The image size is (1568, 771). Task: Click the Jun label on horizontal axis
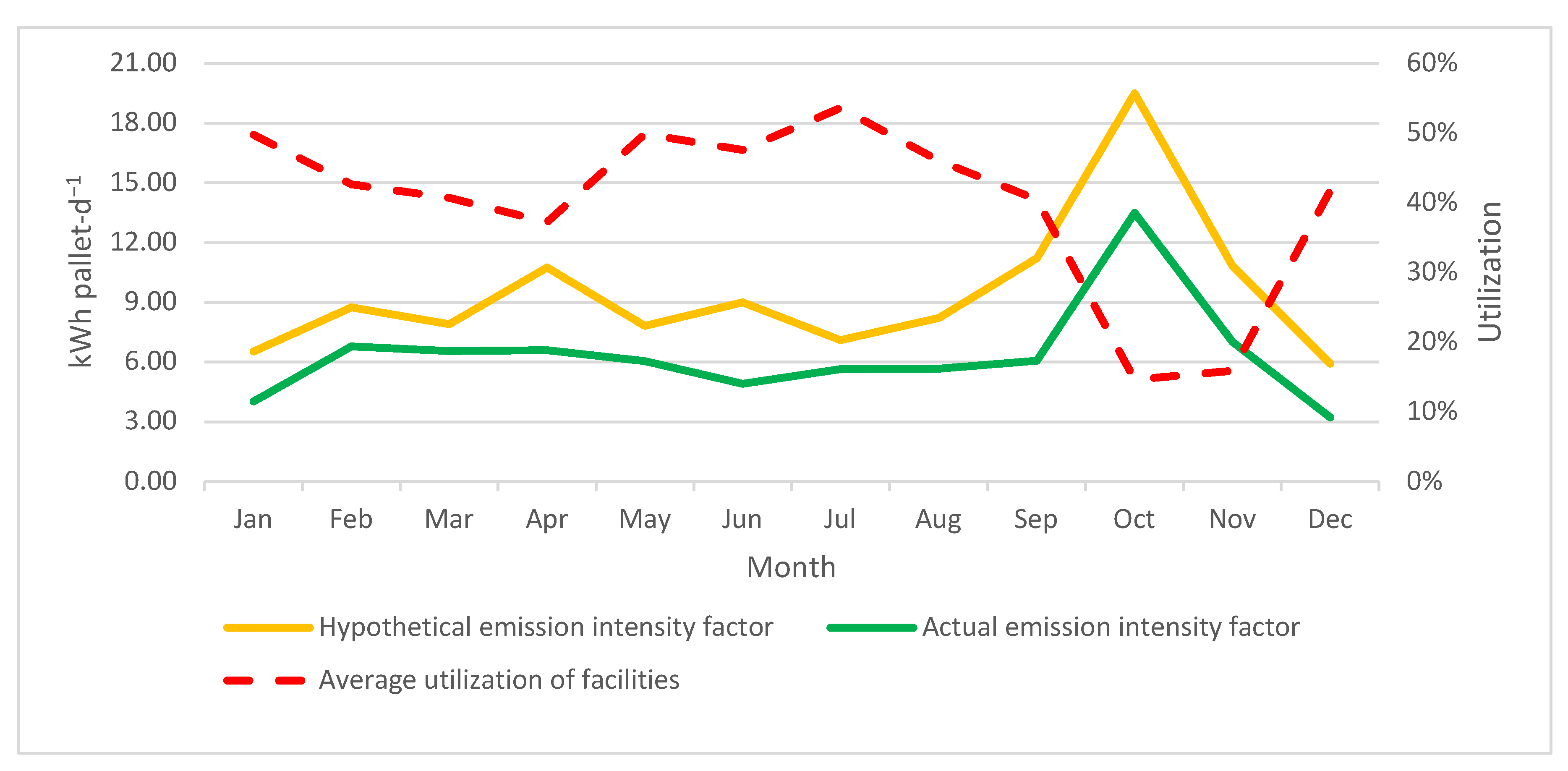pyautogui.click(x=741, y=520)
